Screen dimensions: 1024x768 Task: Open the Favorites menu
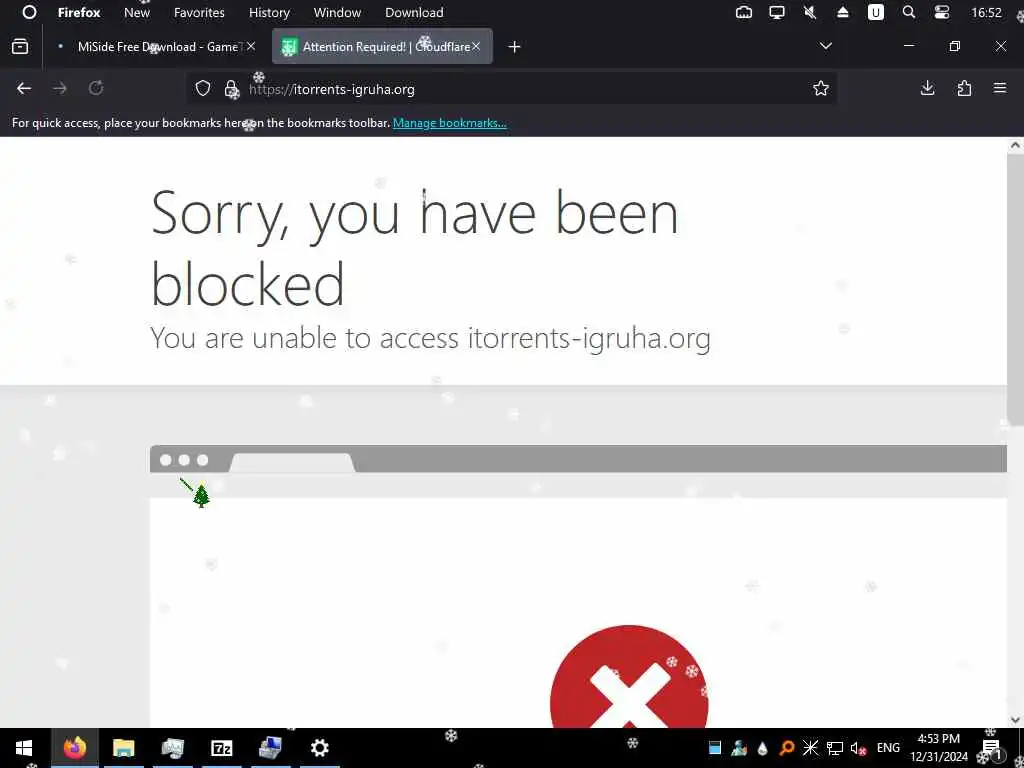point(199,12)
